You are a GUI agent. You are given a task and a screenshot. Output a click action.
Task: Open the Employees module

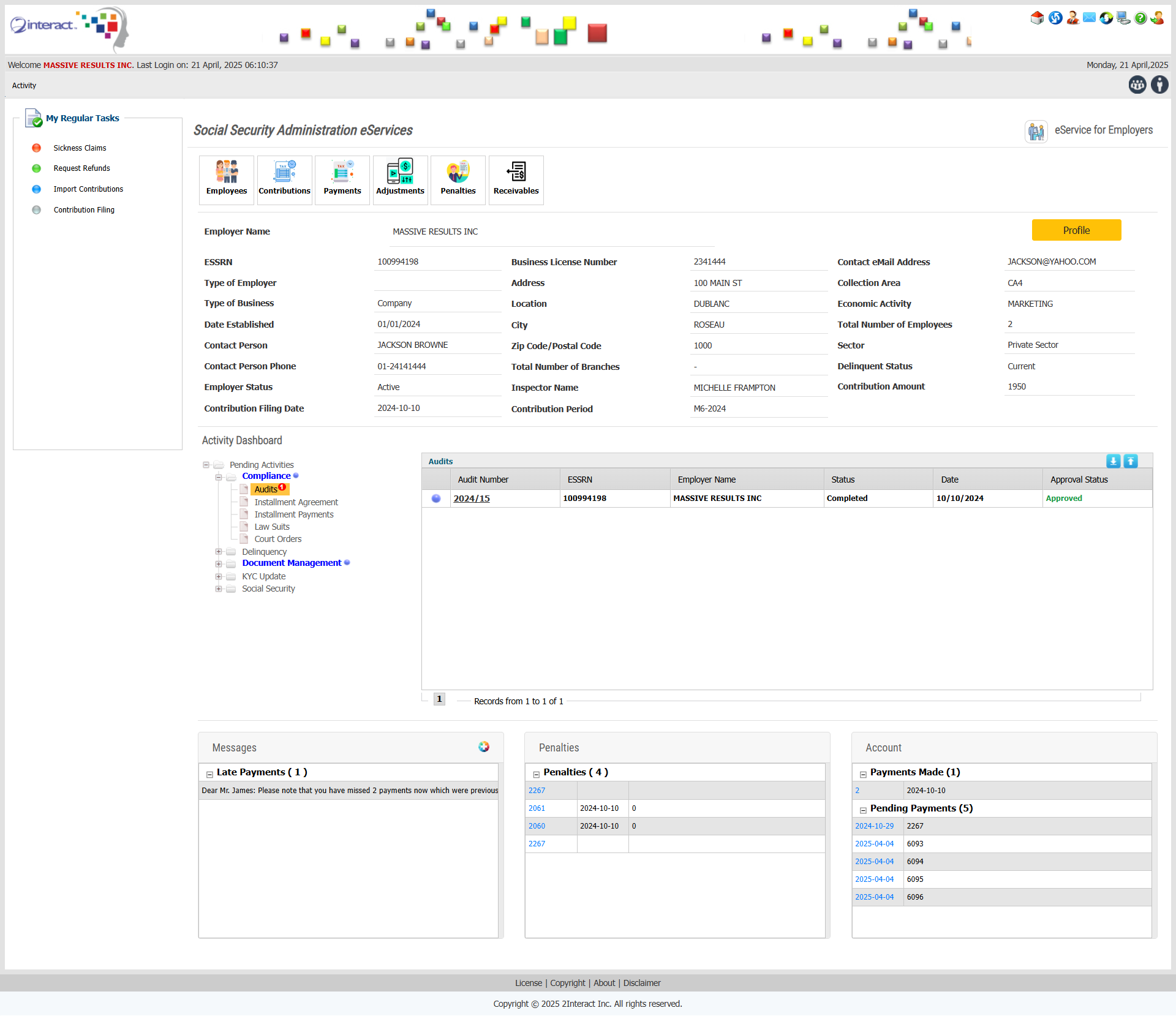[x=226, y=179]
